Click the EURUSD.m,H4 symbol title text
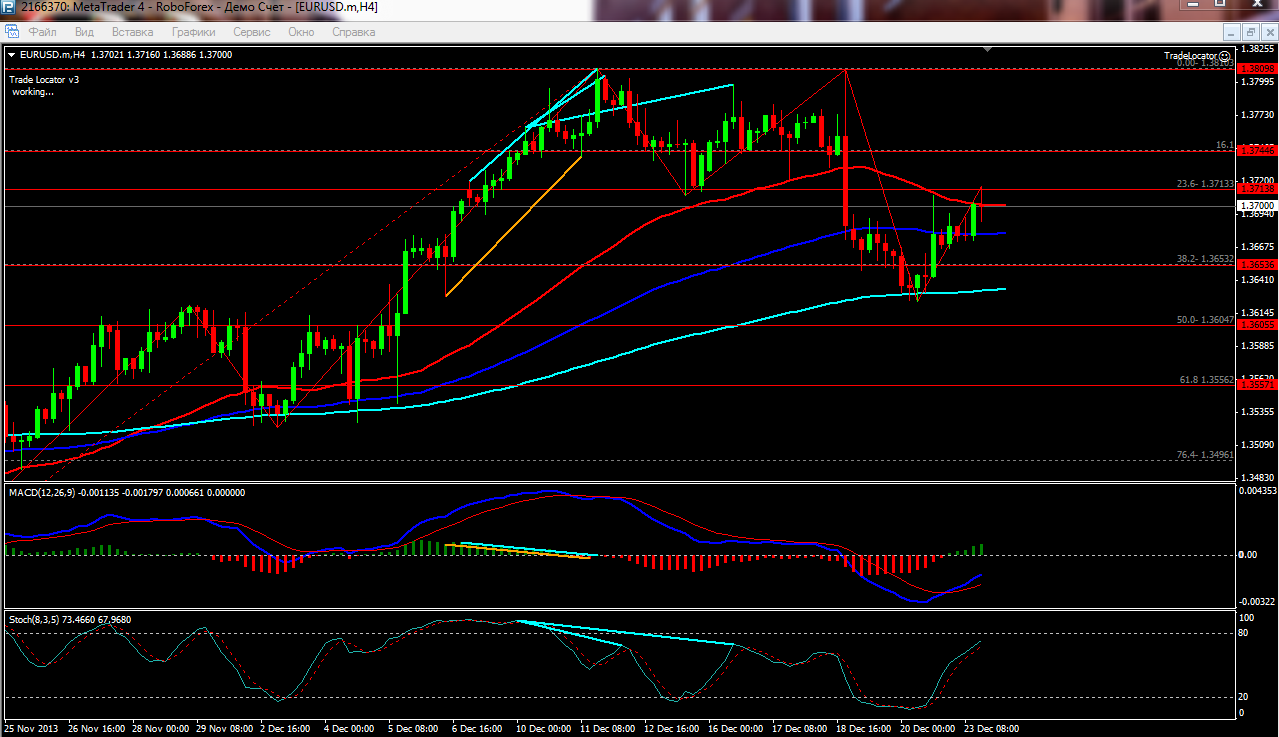 tap(52, 55)
